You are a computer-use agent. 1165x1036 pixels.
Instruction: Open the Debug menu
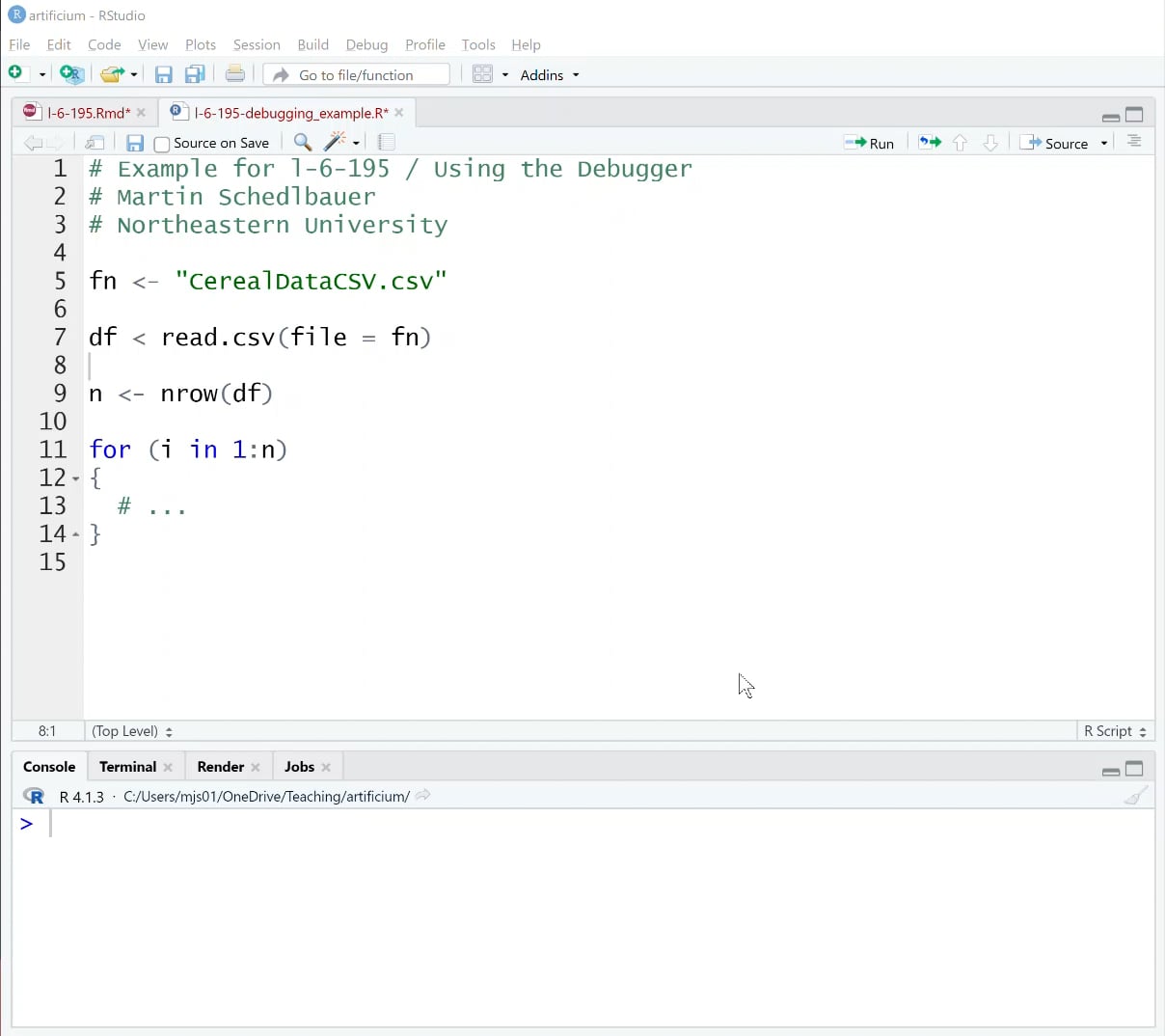click(x=366, y=44)
